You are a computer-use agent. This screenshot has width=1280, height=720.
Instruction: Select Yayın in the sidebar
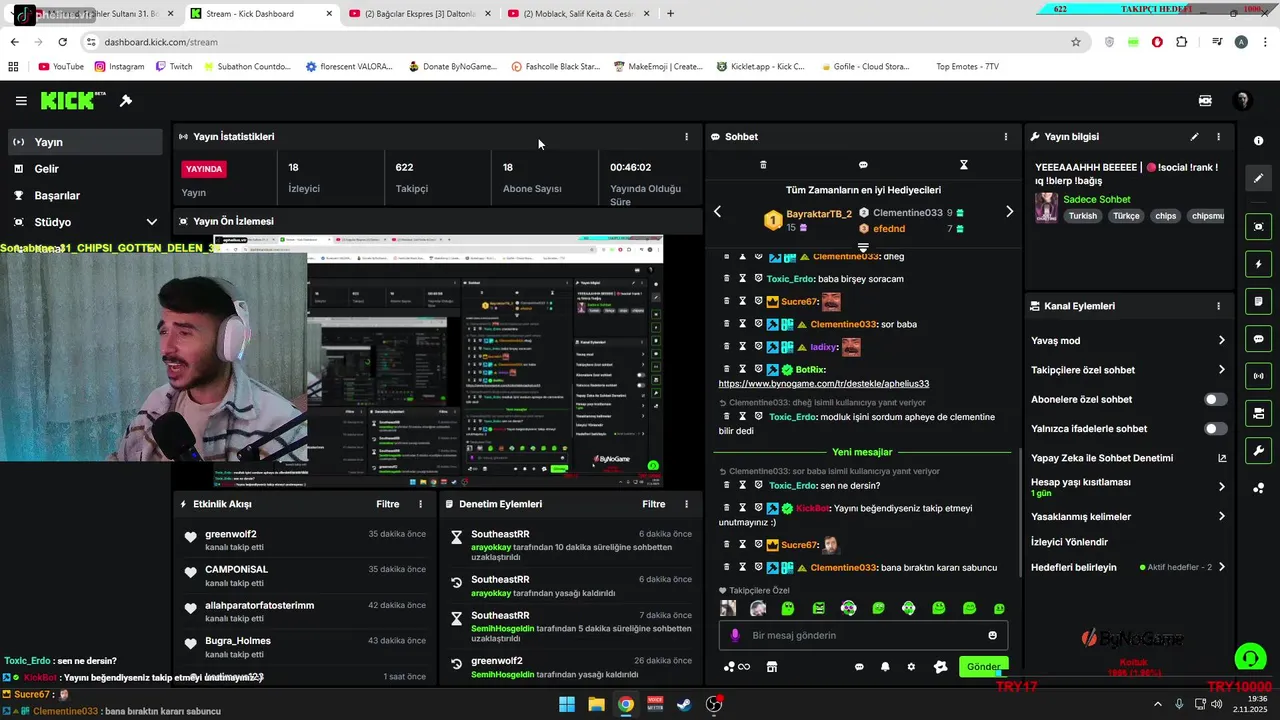tap(85, 142)
